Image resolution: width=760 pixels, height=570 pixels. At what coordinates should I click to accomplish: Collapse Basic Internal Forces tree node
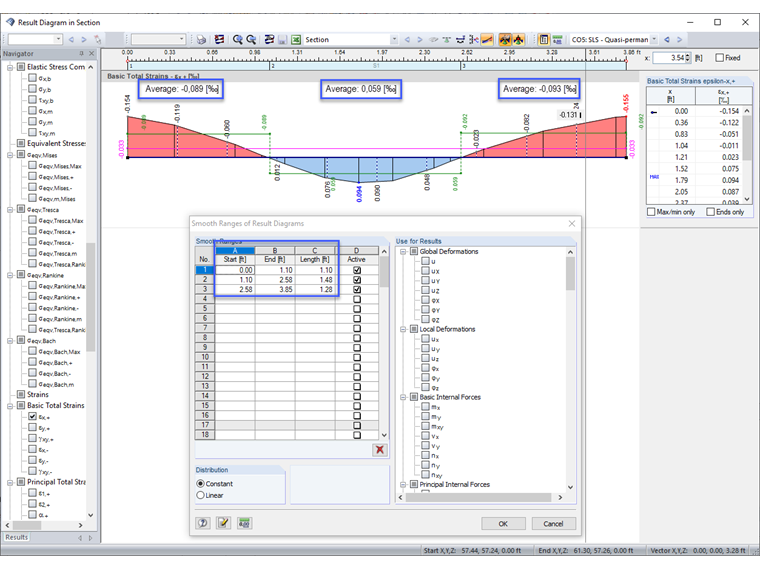click(403, 397)
